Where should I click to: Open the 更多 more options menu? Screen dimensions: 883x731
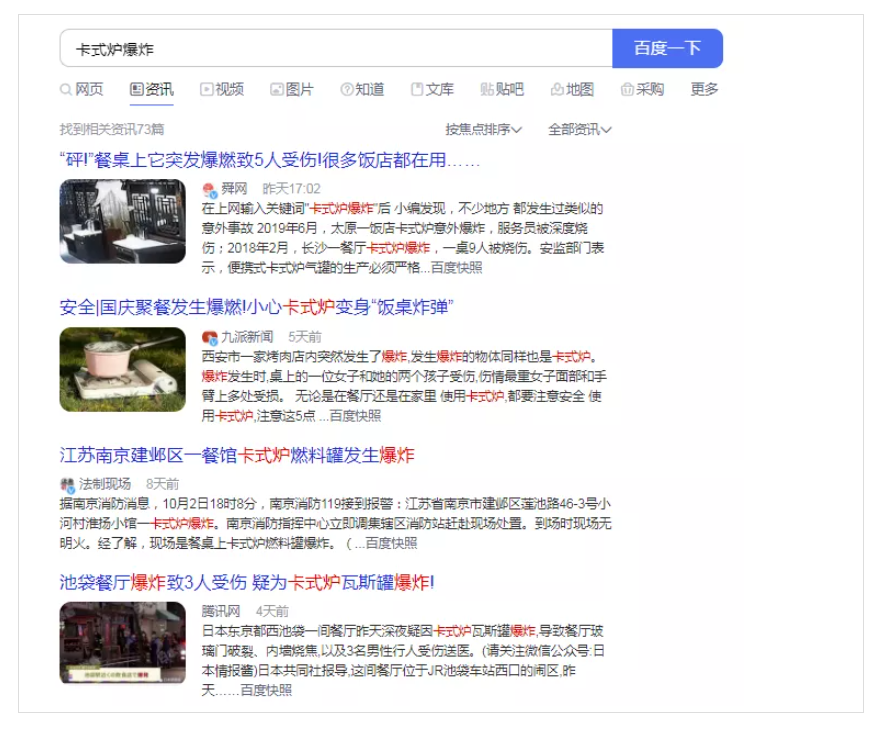coord(704,90)
